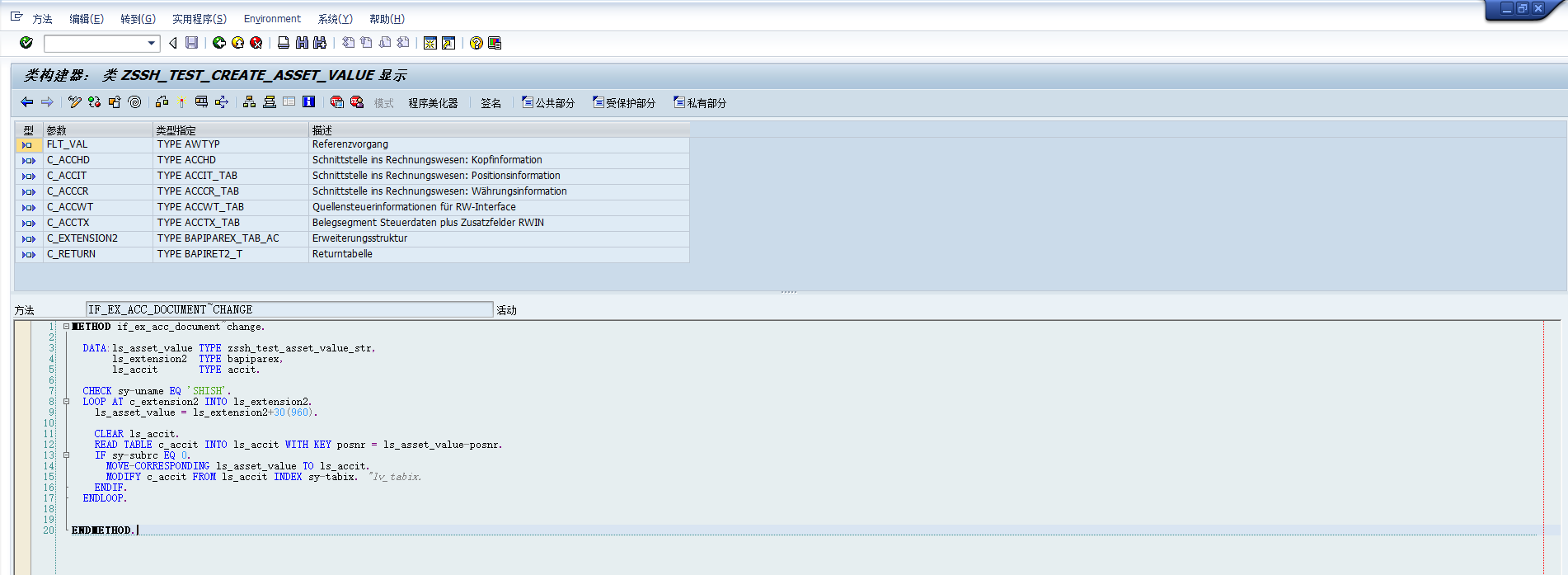Click the Save diskette icon

191,43
